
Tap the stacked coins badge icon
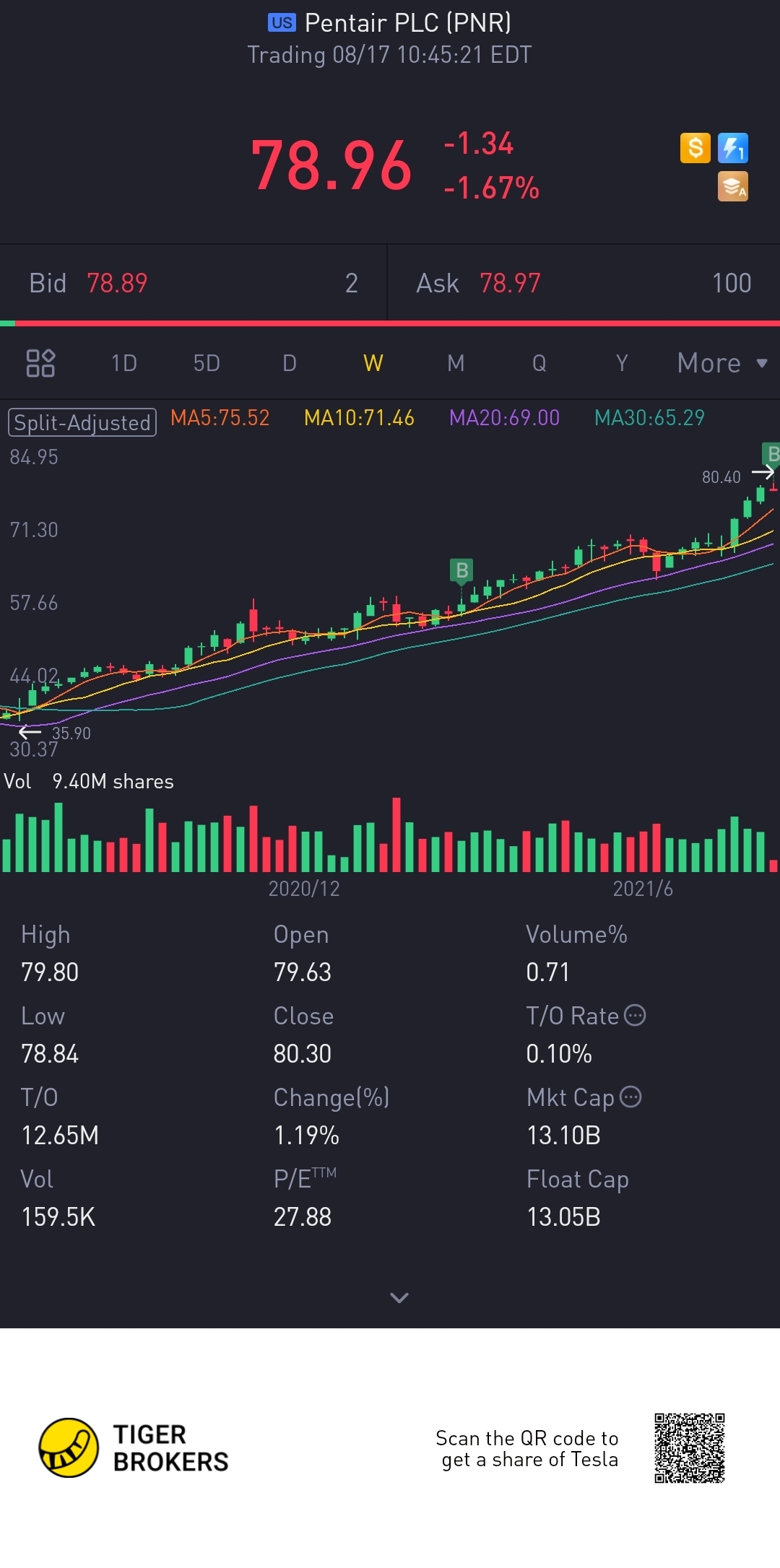tap(733, 186)
